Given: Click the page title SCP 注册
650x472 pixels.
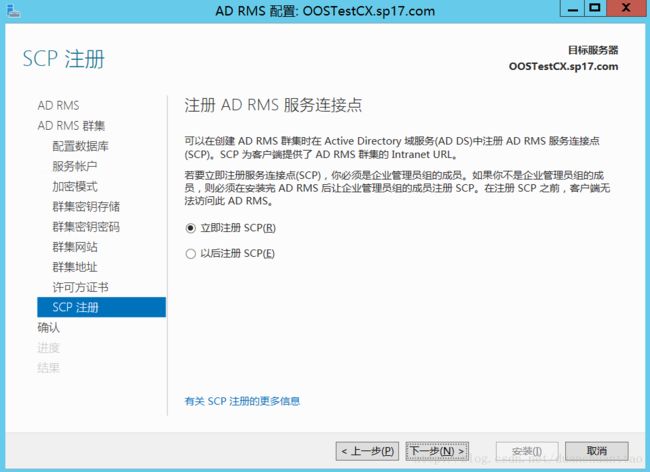Looking at the screenshot, I should 63,58.
